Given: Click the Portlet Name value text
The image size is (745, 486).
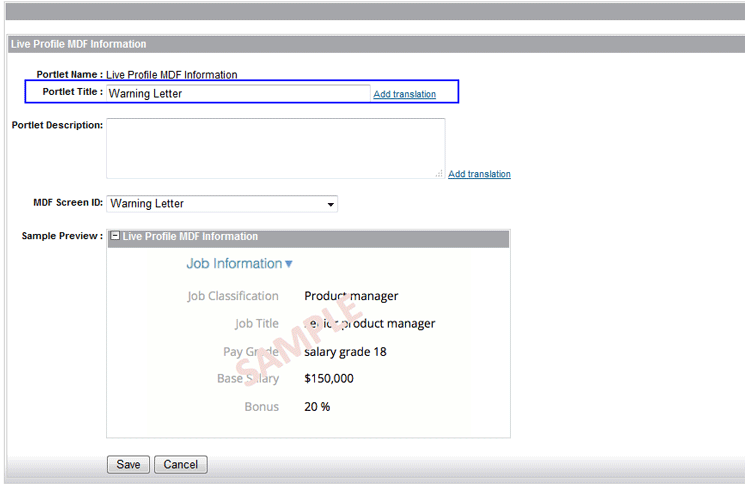Looking at the screenshot, I should click(172, 75).
